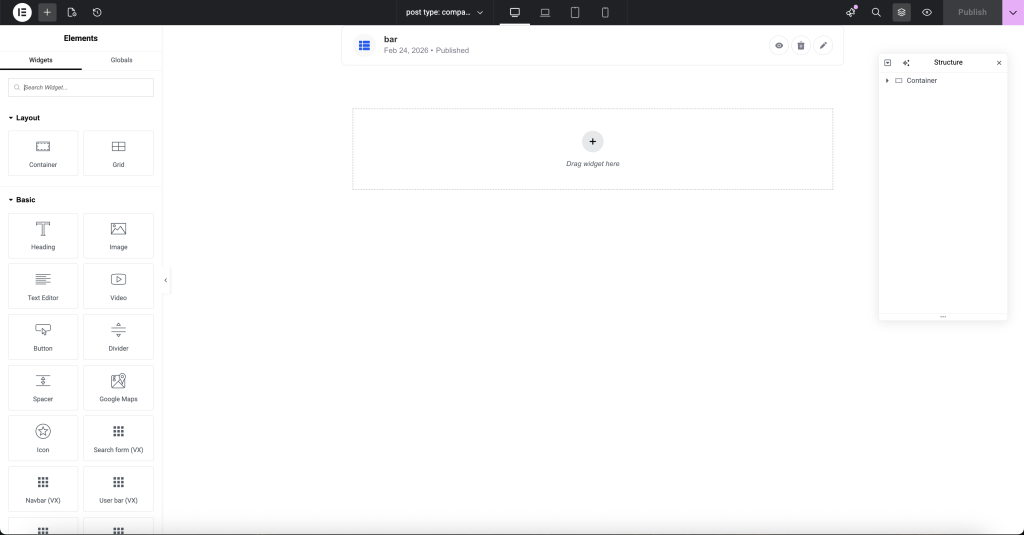Screen dimensions: 1024x535
Task: Toggle the Structure layers panel icon
Action: coord(901,12)
